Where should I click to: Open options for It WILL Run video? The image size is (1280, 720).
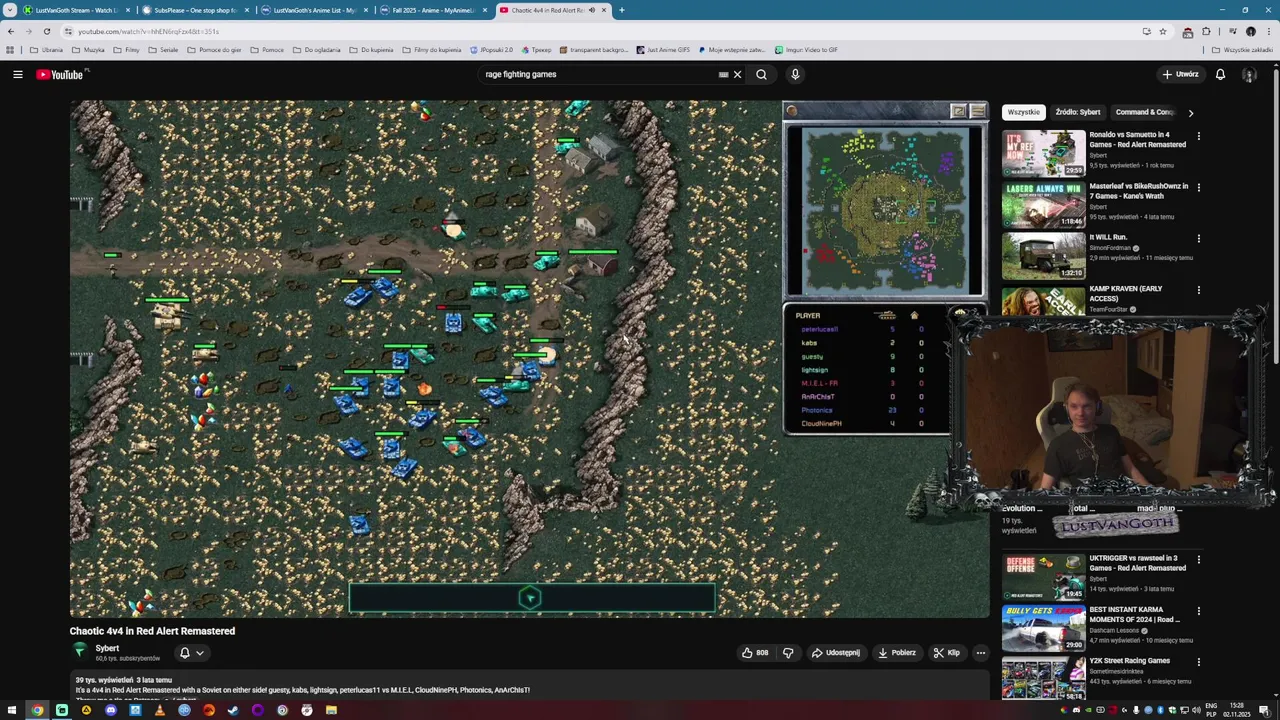tap(1198, 239)
